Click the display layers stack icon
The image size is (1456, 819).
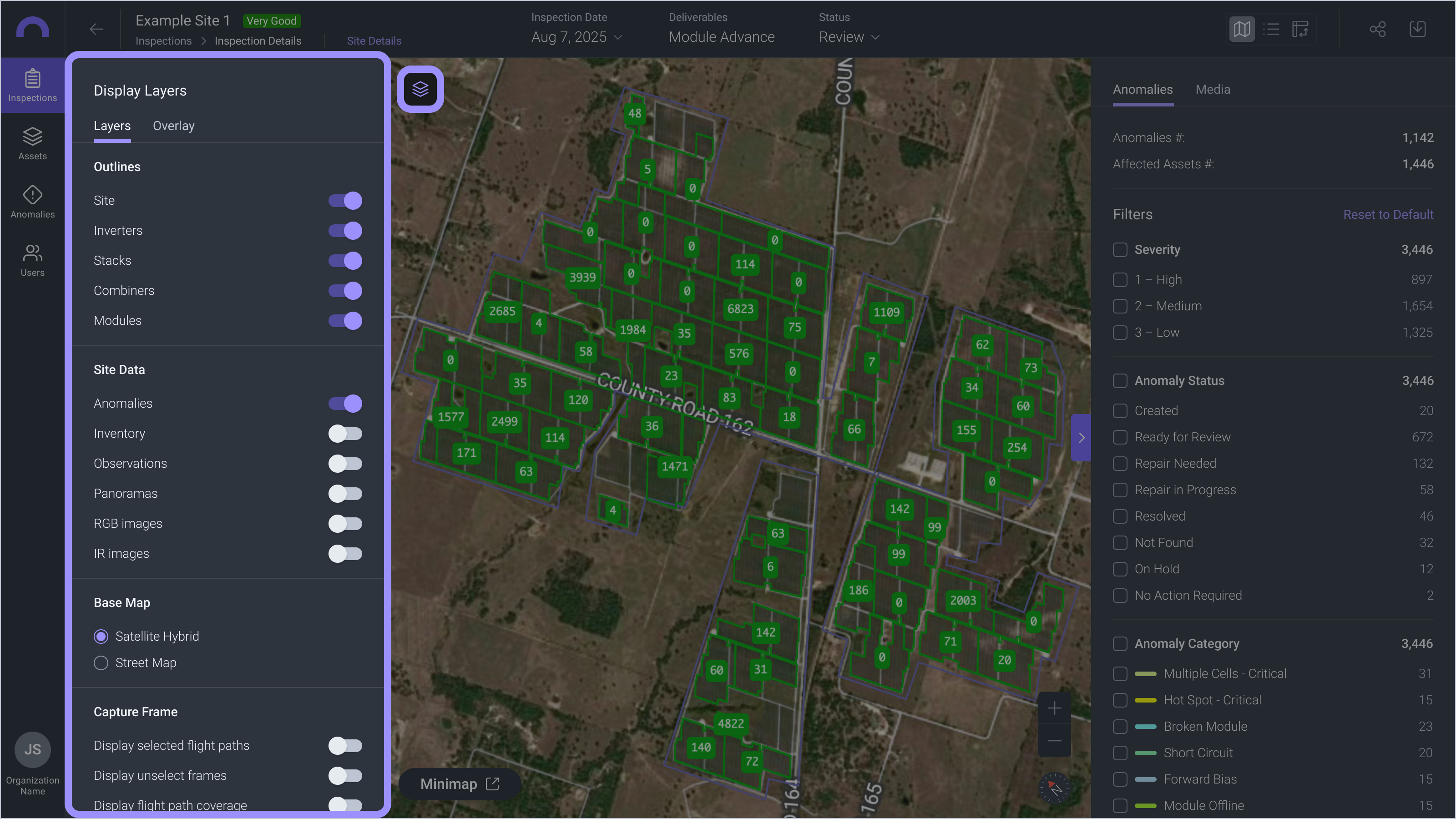(x=420, y=89)
